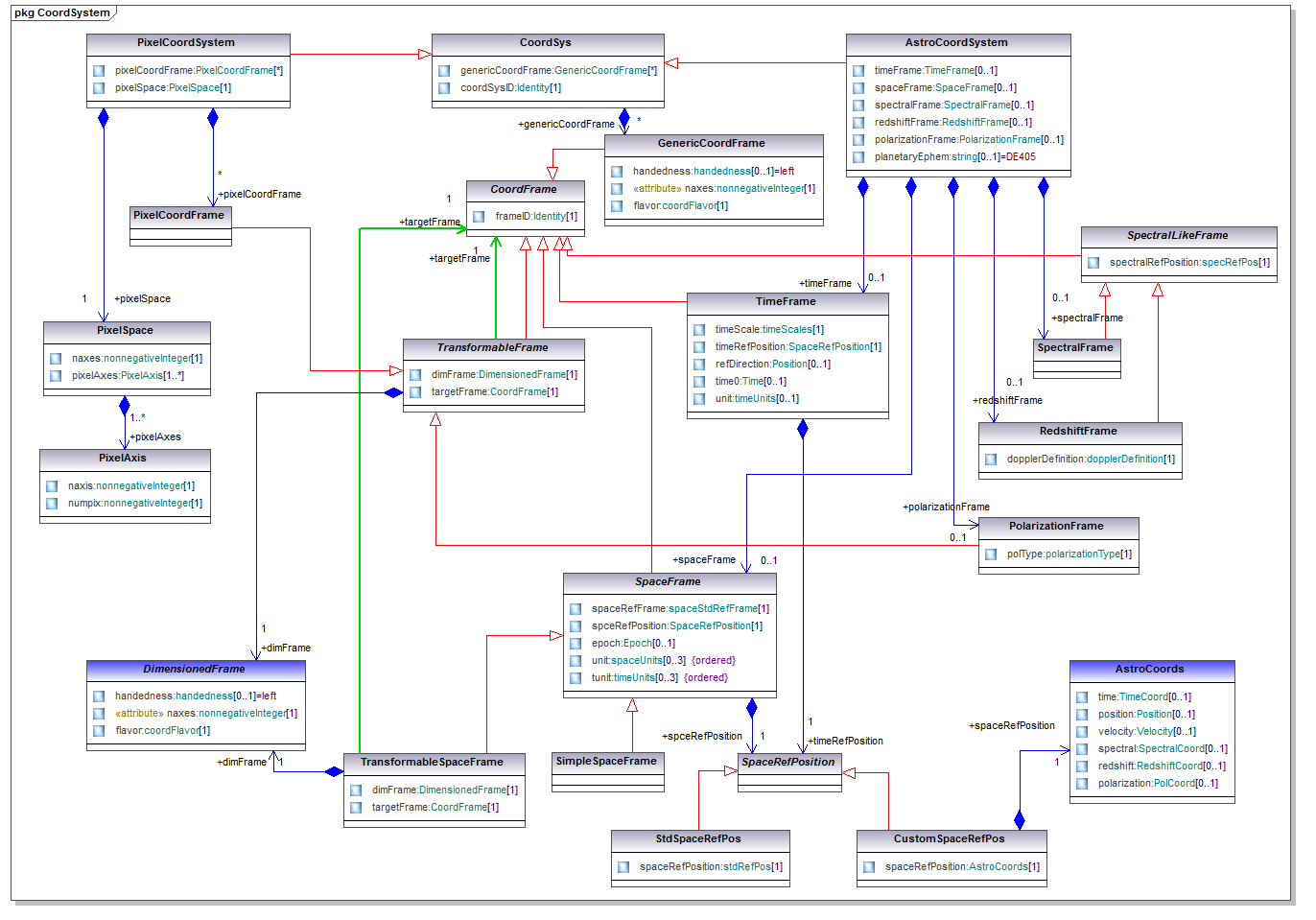Click the icon beside timeScale:timeScales[1]
The width and height of the screenshot is (1316, 920).
tap(699, 330)
